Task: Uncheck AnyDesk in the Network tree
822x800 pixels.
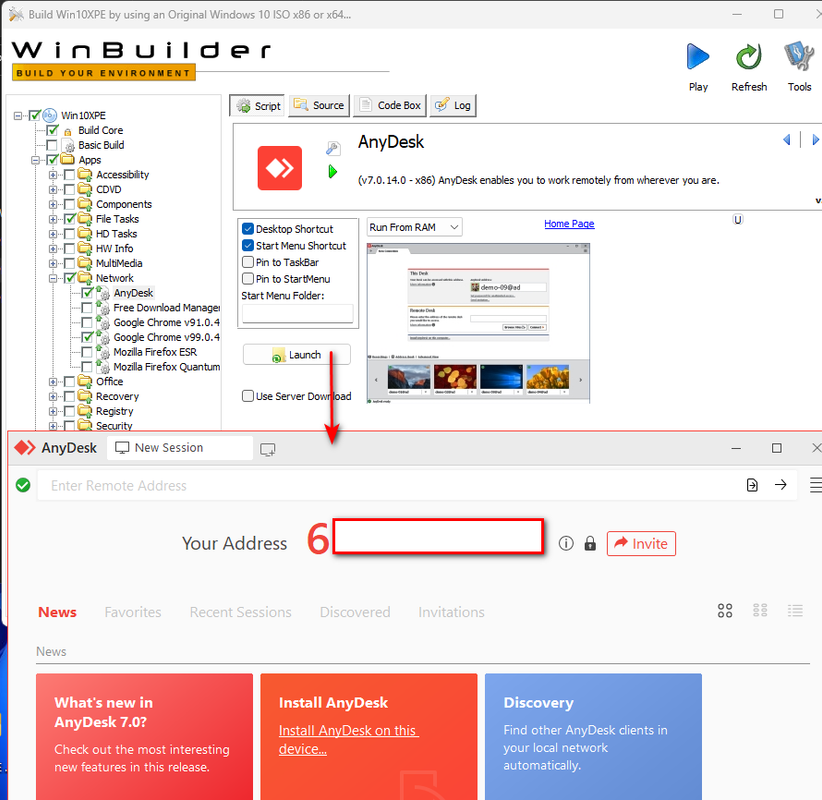Action: 88,293
